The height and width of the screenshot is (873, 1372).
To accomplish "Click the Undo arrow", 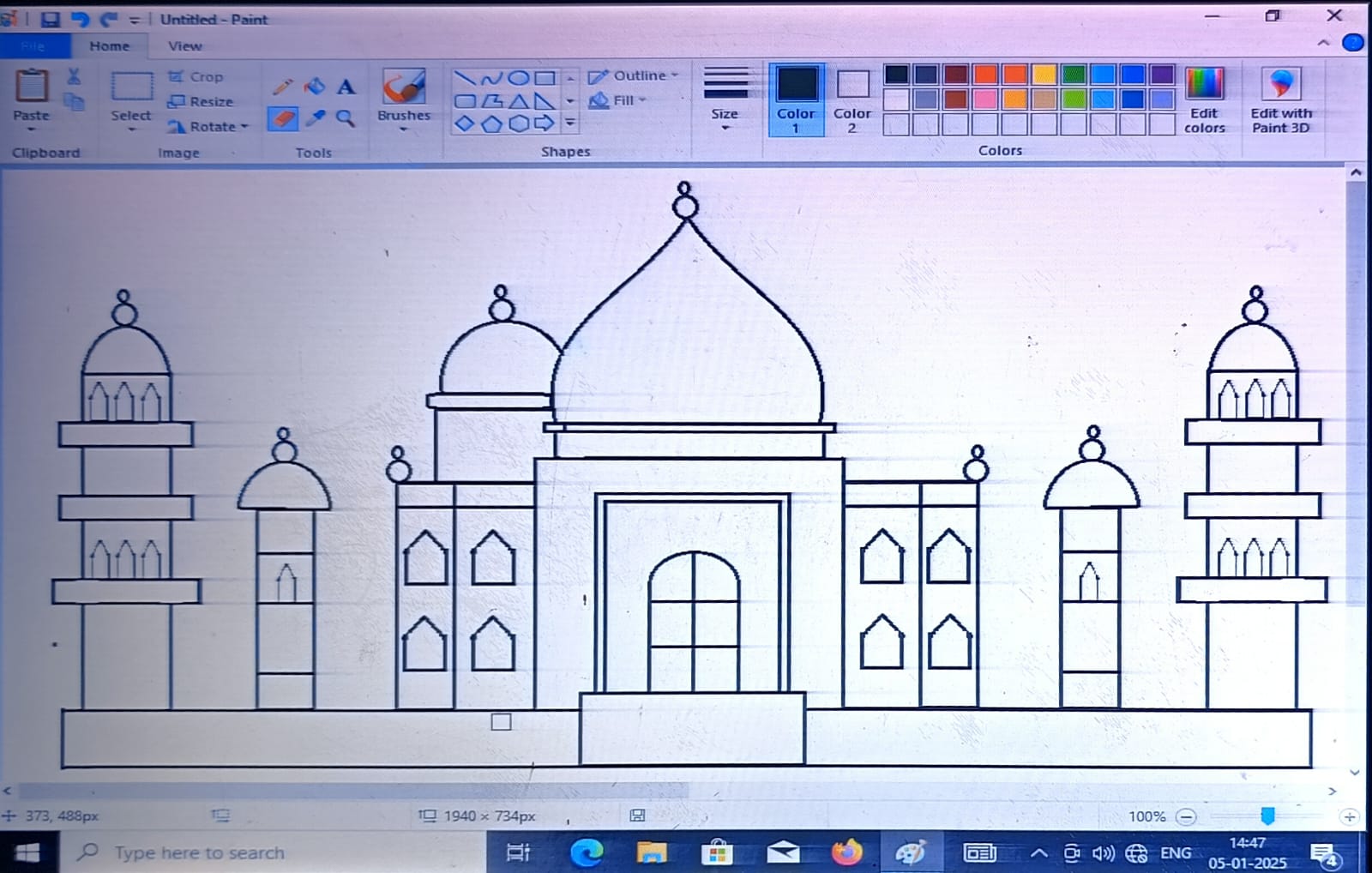I will click(80, 19).
